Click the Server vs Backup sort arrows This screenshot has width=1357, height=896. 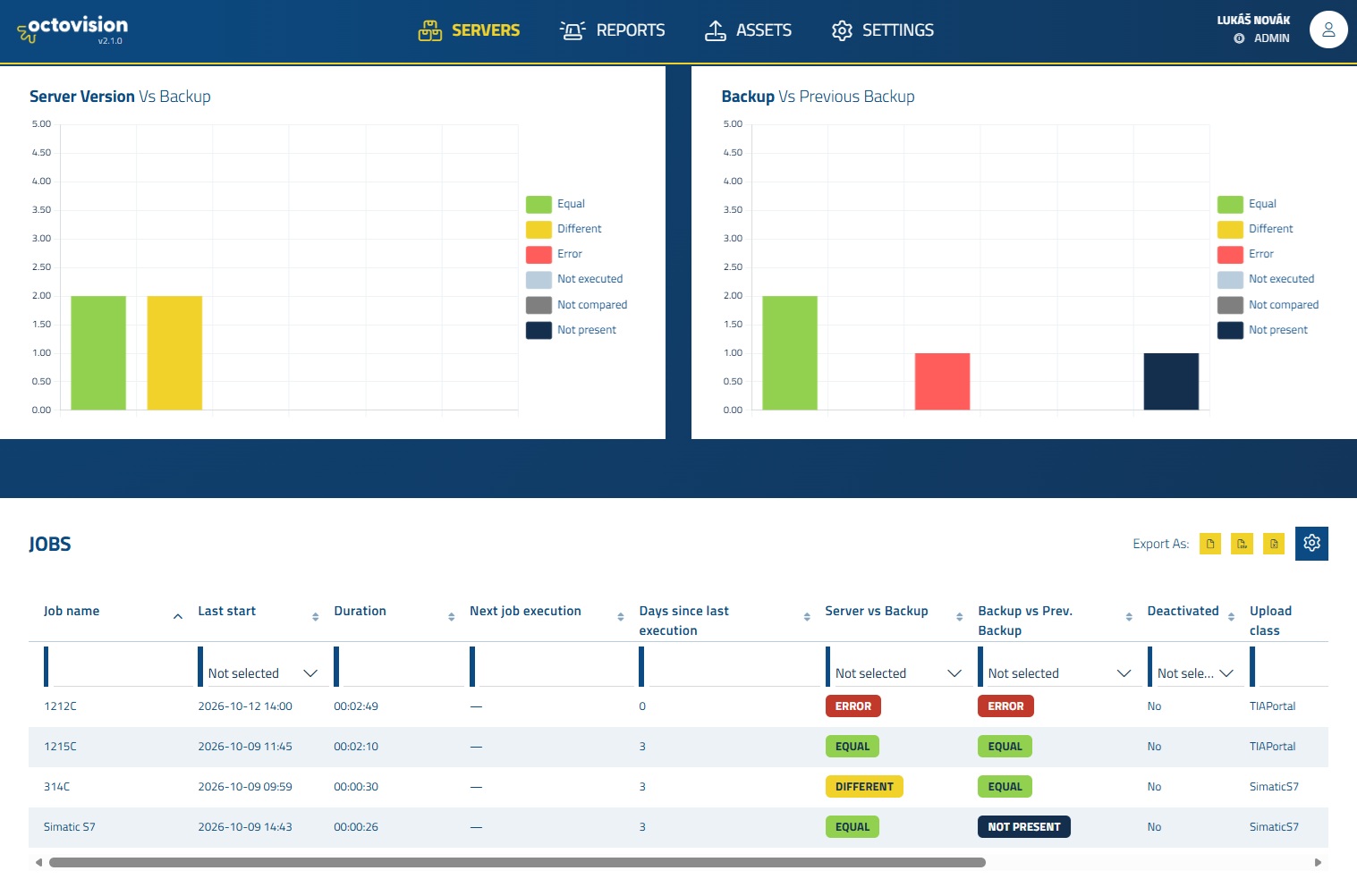click(960, 617)
